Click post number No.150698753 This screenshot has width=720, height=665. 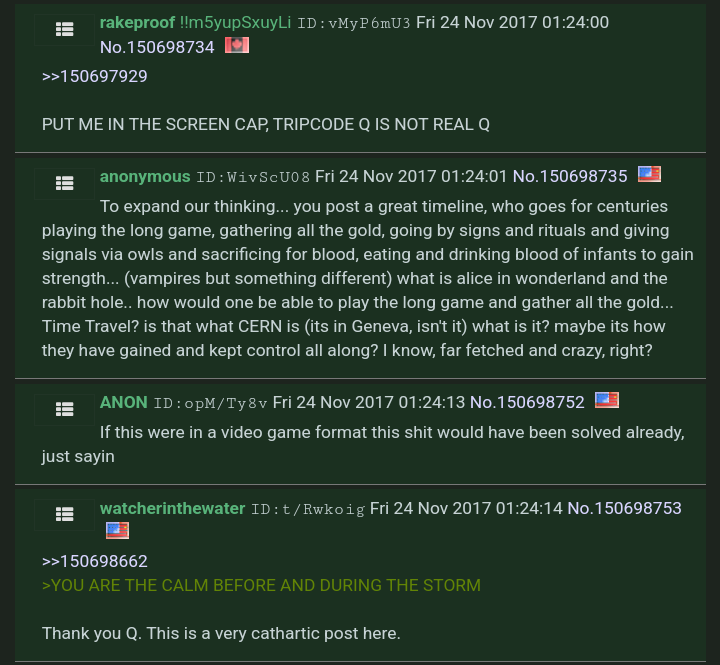coord(624,508)
